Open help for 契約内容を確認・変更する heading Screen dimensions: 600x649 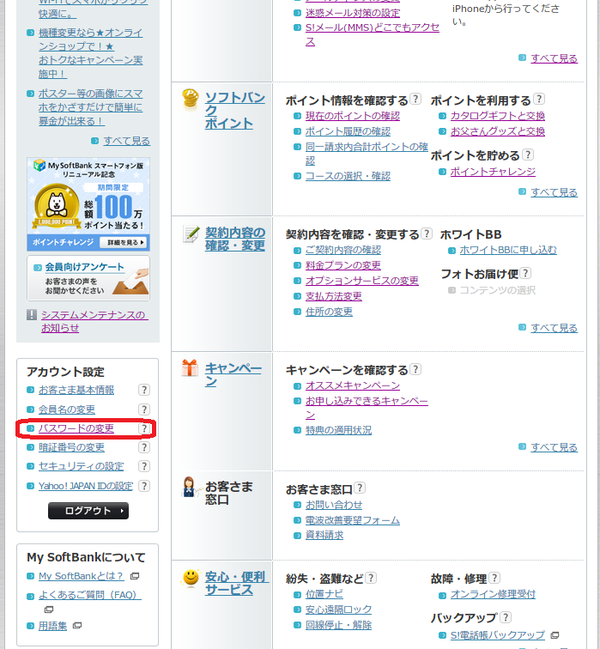tap(427, 233)
